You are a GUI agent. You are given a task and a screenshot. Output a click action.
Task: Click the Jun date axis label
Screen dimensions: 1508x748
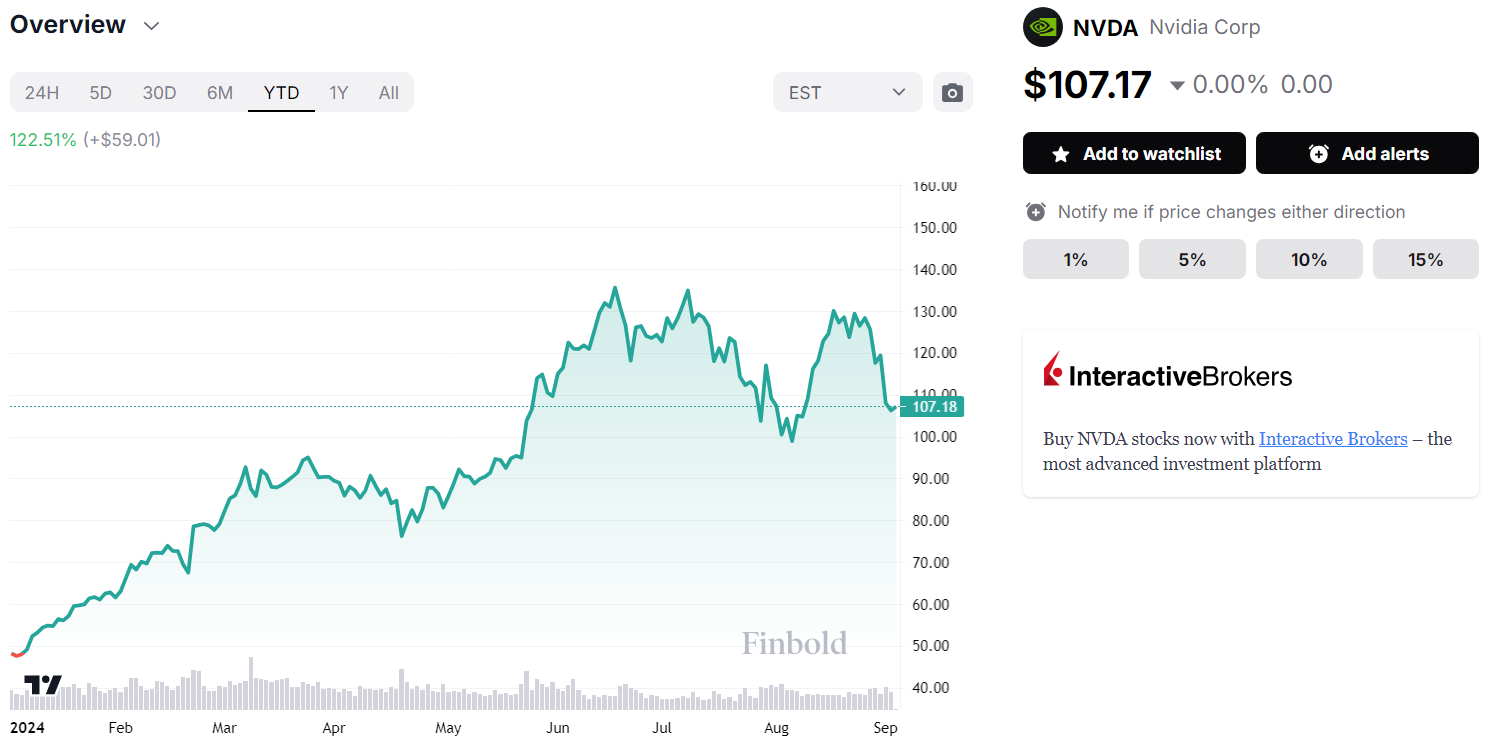pos(558,728)
